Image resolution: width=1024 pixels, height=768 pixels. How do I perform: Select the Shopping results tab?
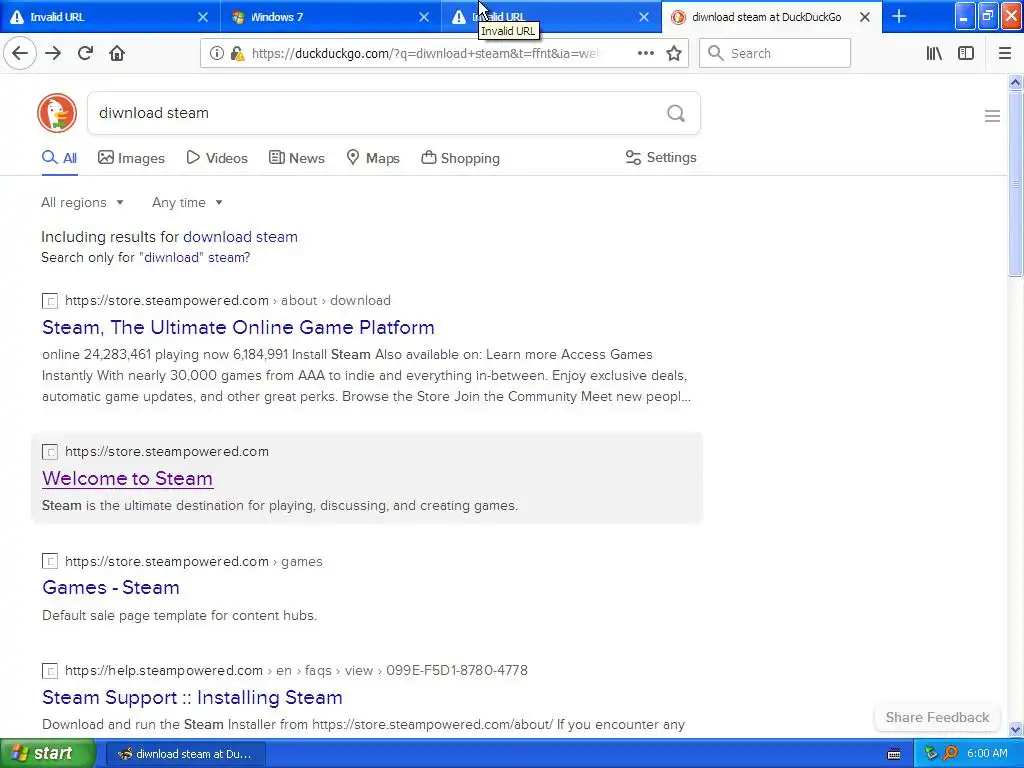click(x=460, y=158)
